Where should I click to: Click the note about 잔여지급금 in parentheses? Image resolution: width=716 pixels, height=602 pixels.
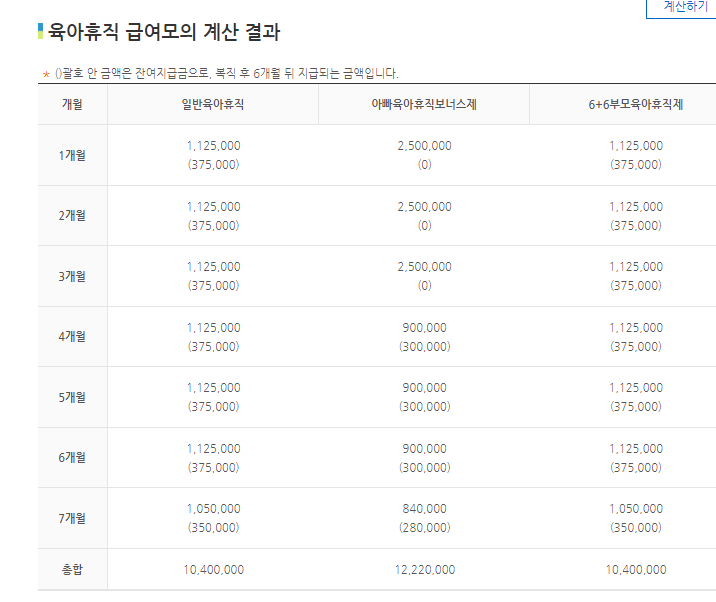coord(226,73)
